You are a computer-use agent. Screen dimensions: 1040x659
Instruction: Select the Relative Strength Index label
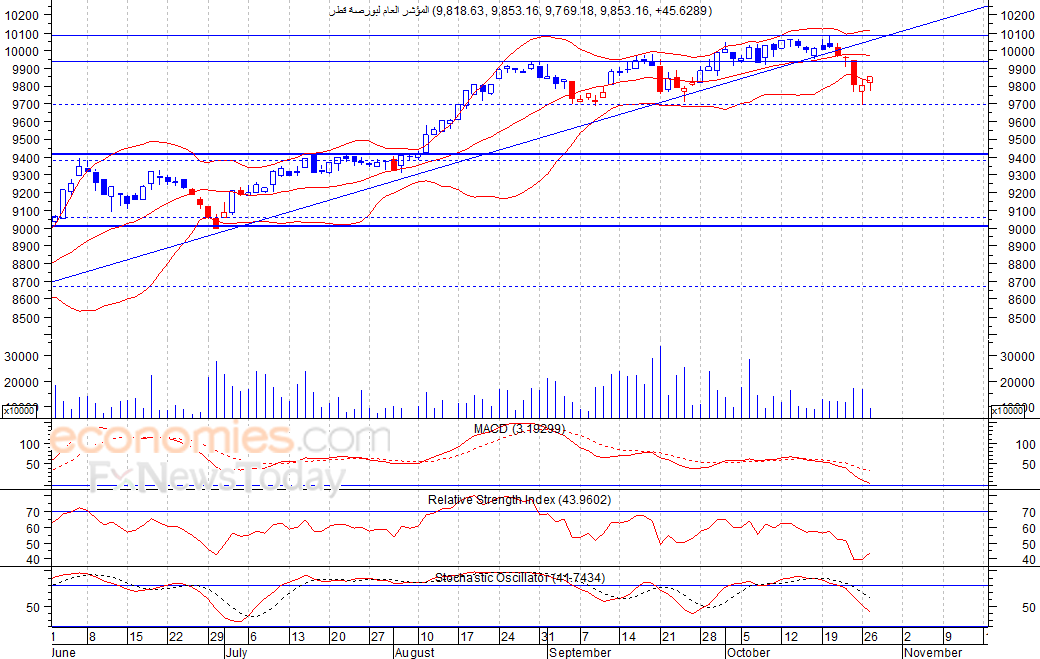tap(519, 500)
